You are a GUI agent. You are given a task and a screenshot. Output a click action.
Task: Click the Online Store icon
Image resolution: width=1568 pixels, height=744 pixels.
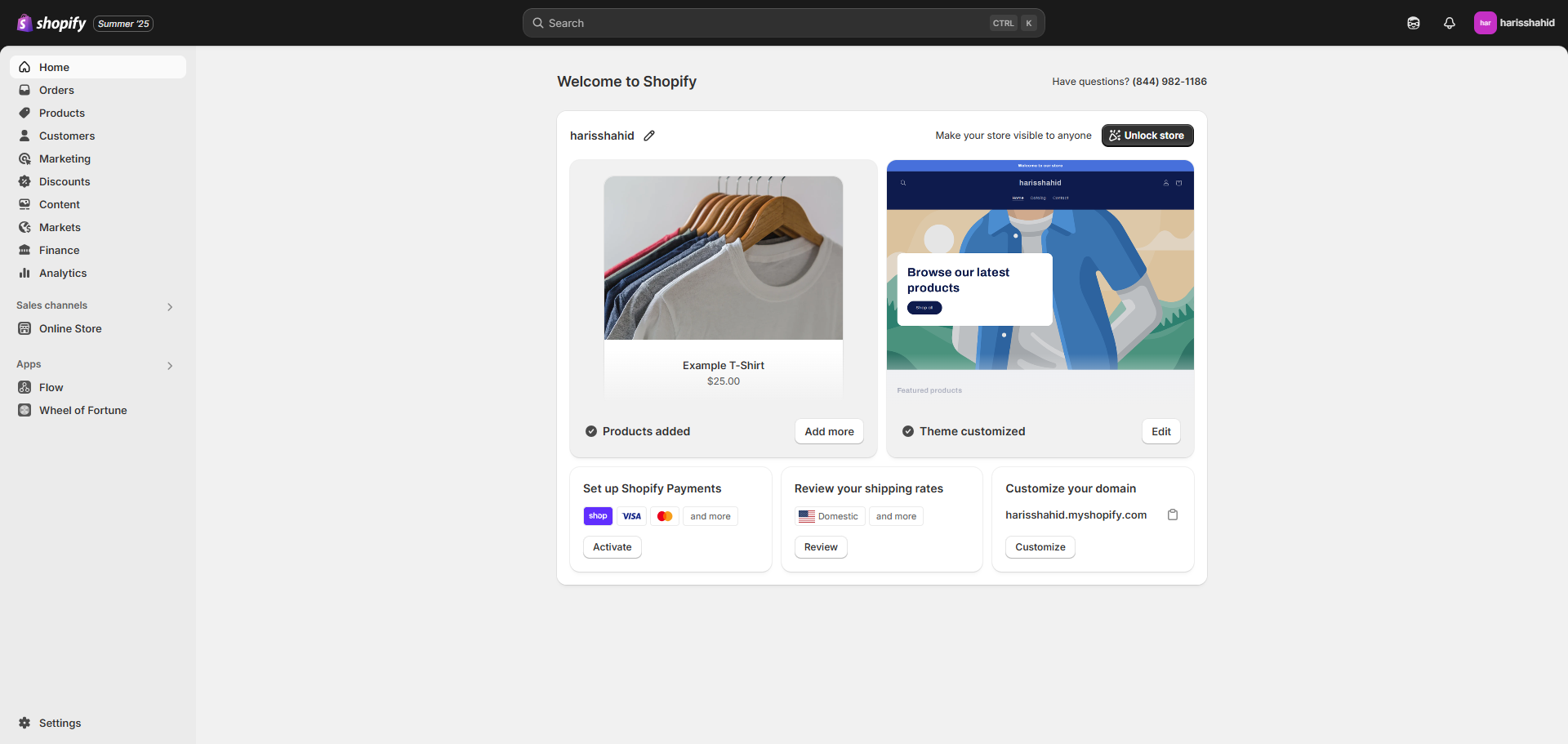pyautogui.click(x=24, y=328)
